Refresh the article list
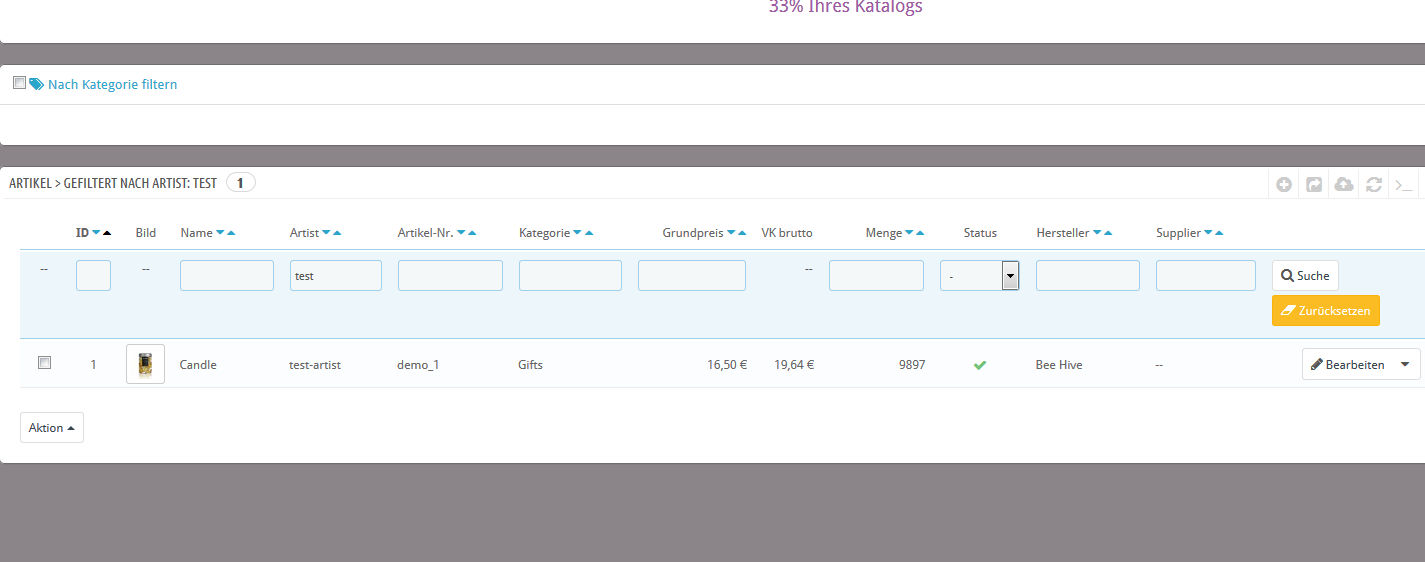 (1374, 185)
